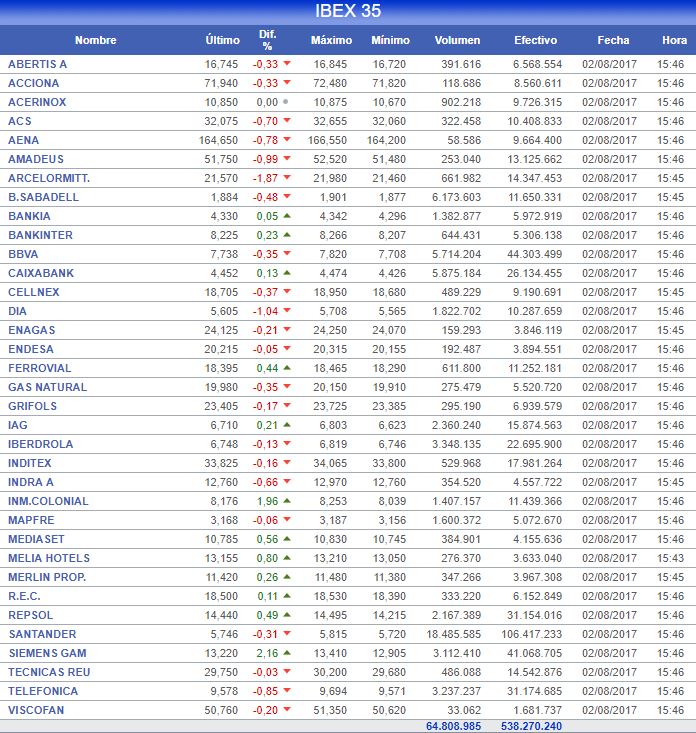
Task: Open the REPSOL stock link
Action: tap(30, 615)
